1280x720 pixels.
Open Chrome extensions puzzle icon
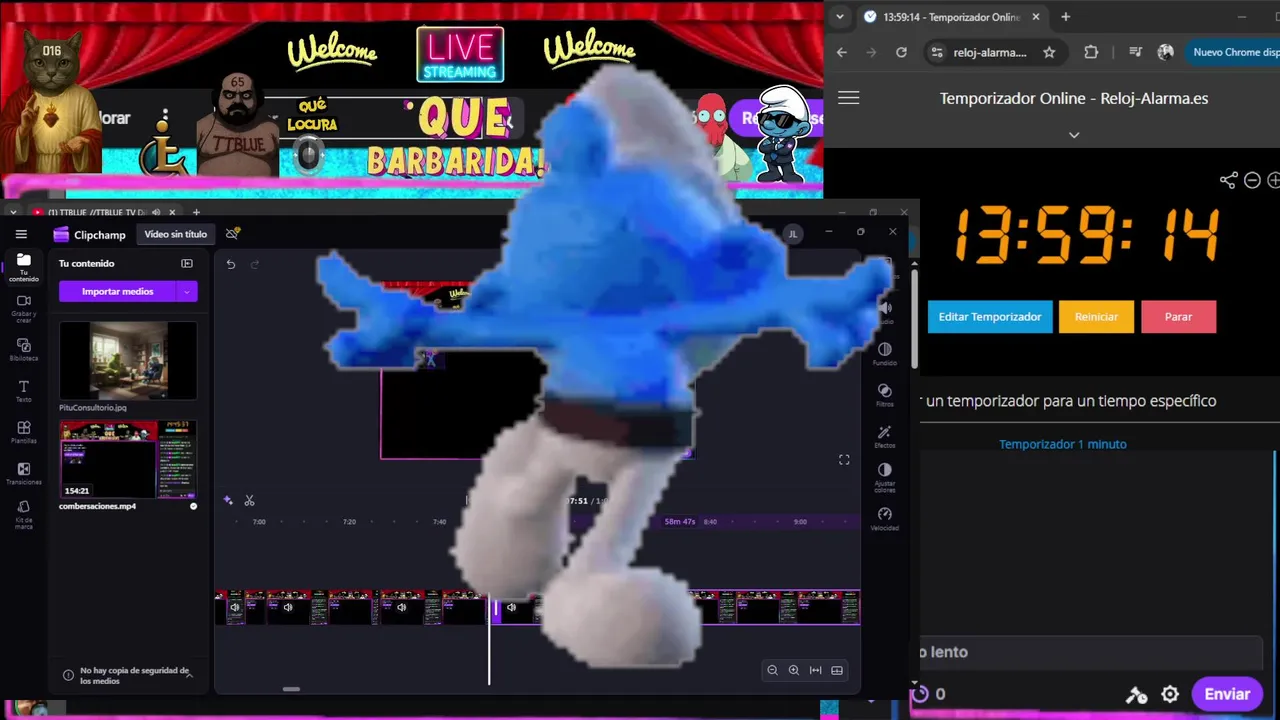pyautogui.click(x=1091, y=52)
